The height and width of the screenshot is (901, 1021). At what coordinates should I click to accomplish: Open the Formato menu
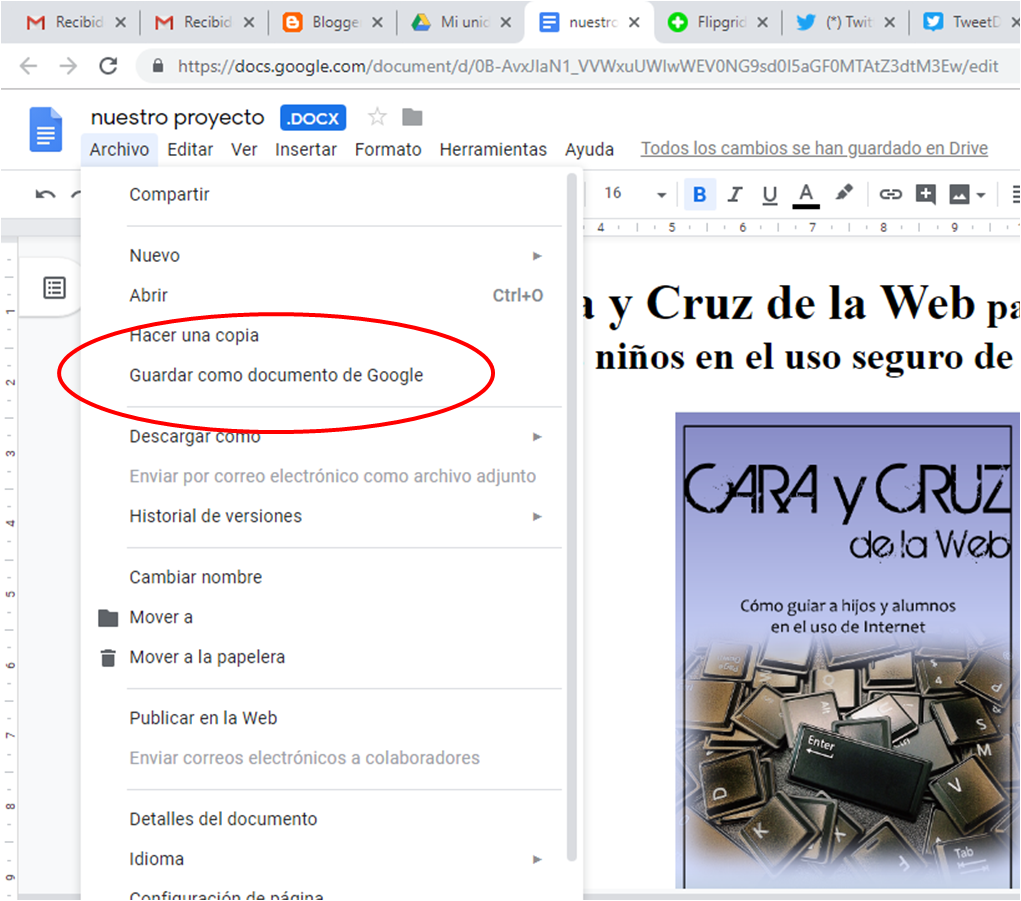pyautogui.click(x=388, y=148)
